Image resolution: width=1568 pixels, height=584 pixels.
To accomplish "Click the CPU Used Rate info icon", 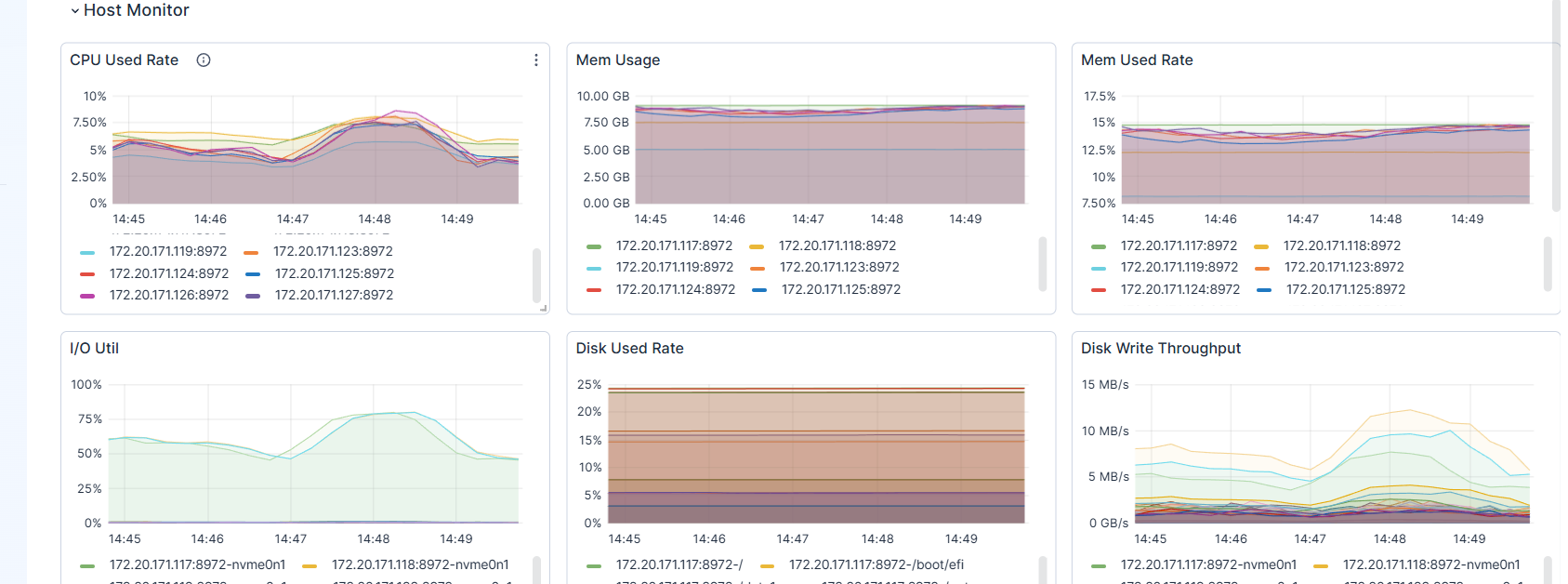I will (x=204, y=60).
